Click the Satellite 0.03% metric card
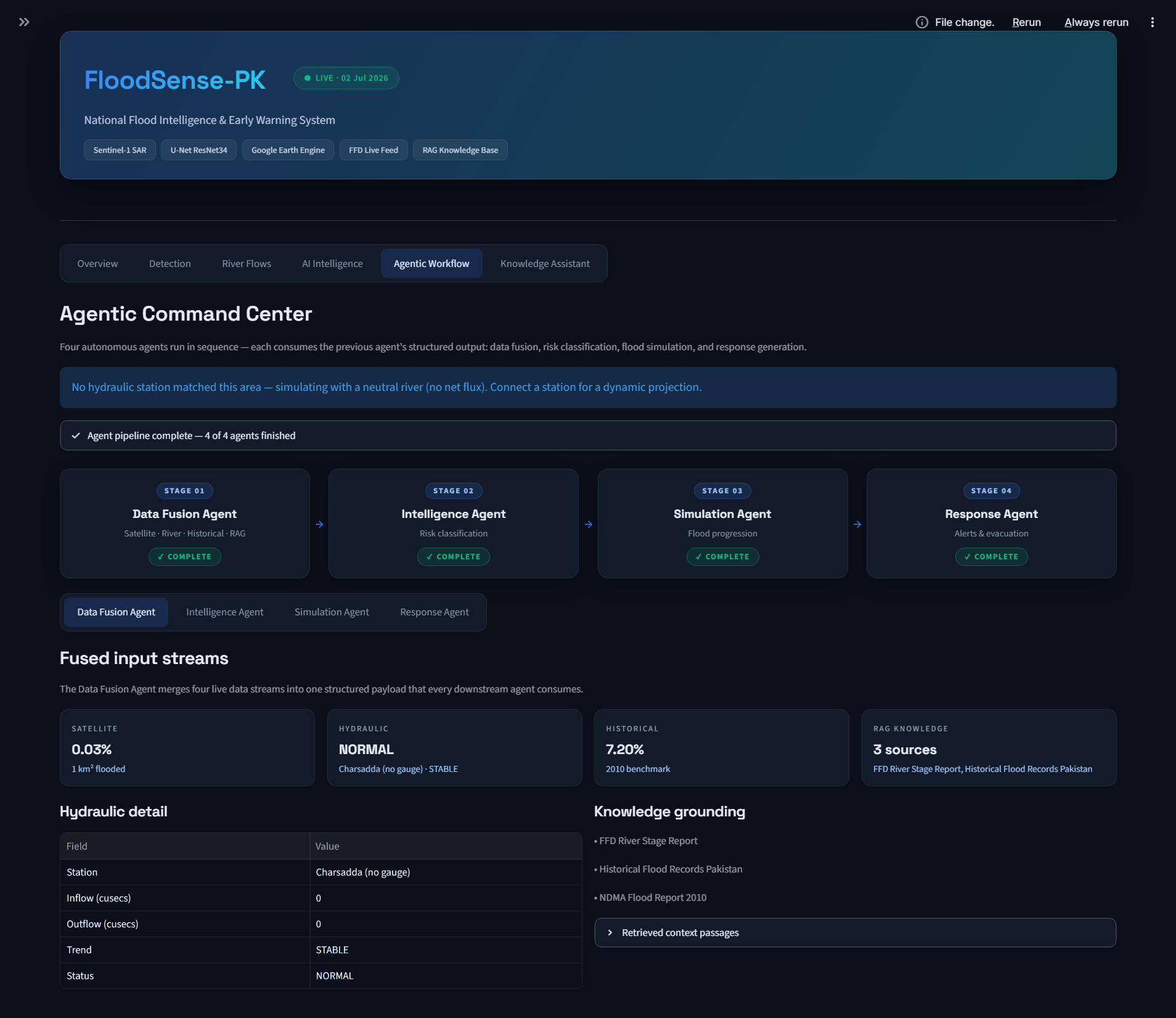 (x=187, y=747)
